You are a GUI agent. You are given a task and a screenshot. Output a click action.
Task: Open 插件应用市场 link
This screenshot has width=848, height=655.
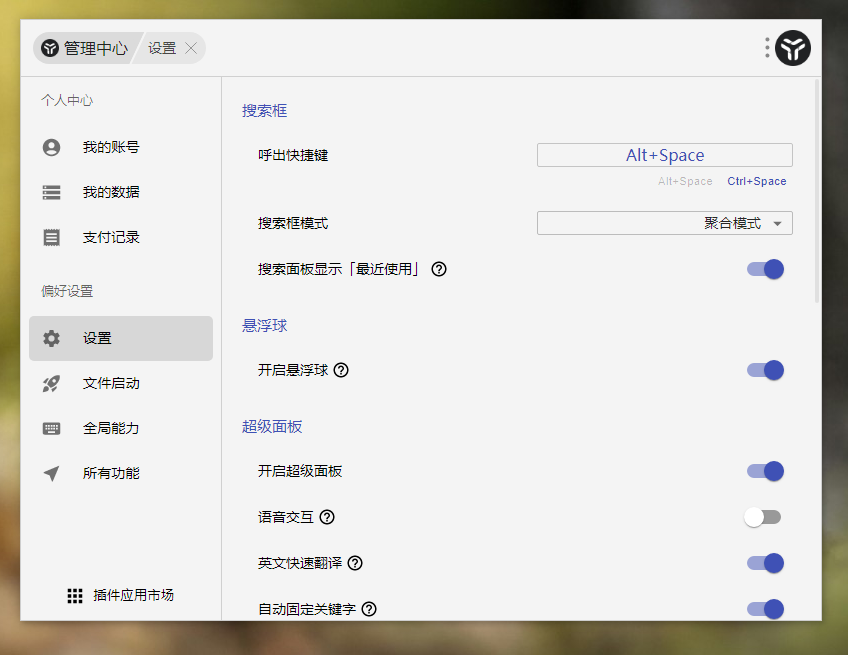point(121,596)
